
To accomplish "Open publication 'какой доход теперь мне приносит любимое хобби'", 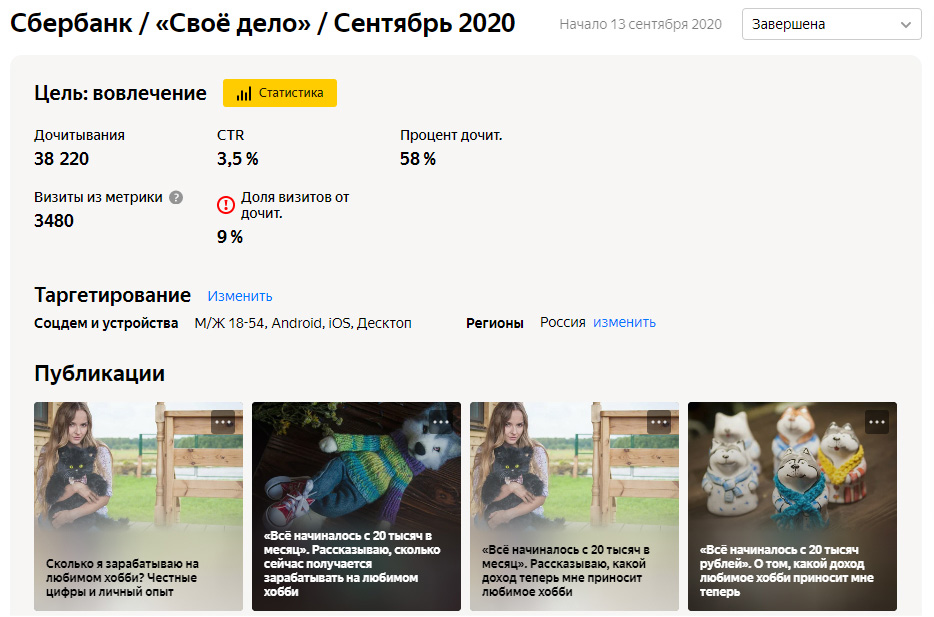I will [574, 506].
